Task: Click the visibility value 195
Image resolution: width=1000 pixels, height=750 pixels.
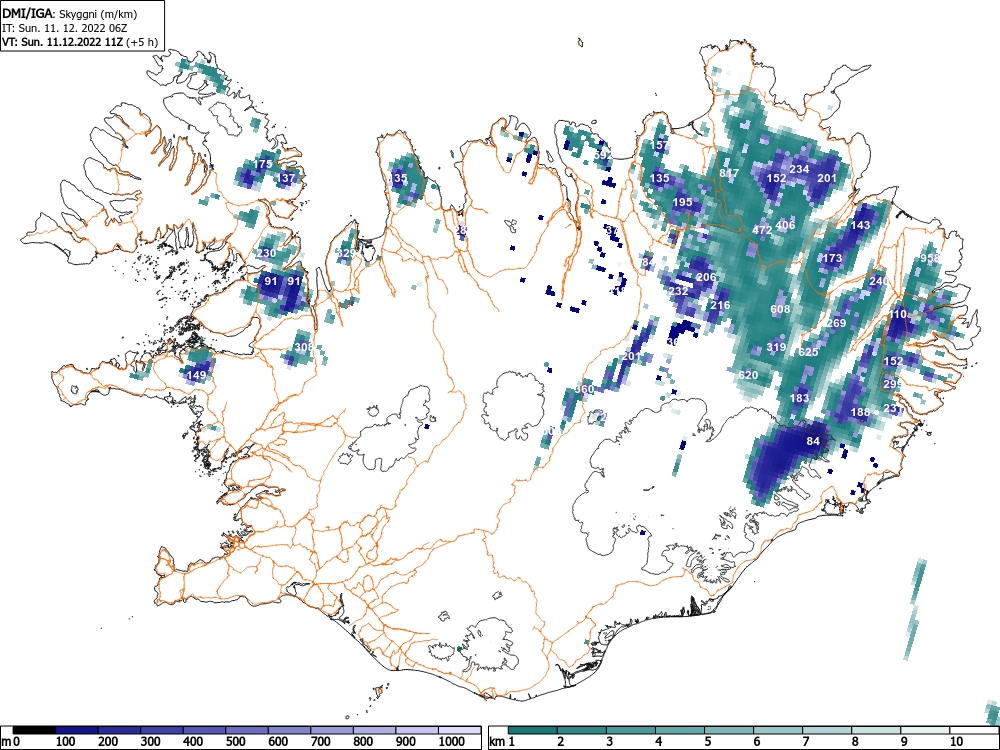Action: click(x=682, y=202)
